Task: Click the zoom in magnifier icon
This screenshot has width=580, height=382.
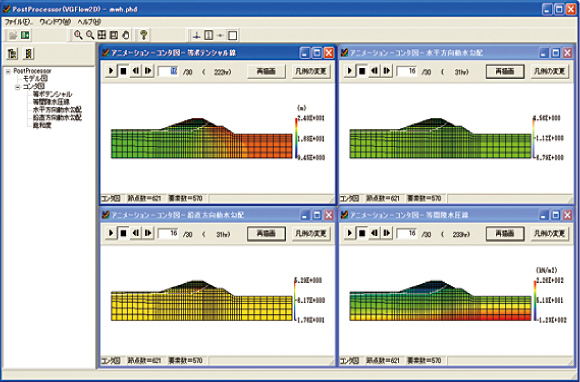Action: (78, 35)
